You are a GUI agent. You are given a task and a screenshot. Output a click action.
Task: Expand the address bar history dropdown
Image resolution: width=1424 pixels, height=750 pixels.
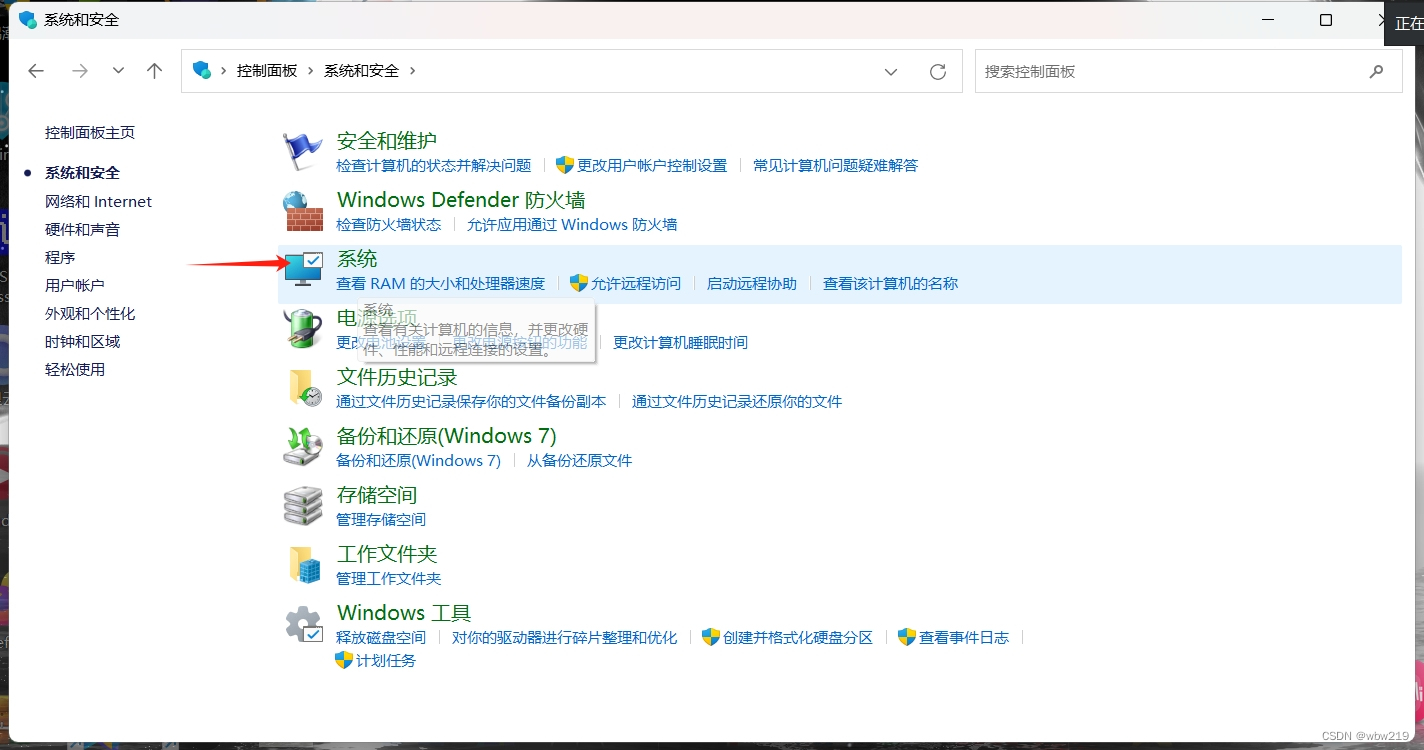(891, 71)
